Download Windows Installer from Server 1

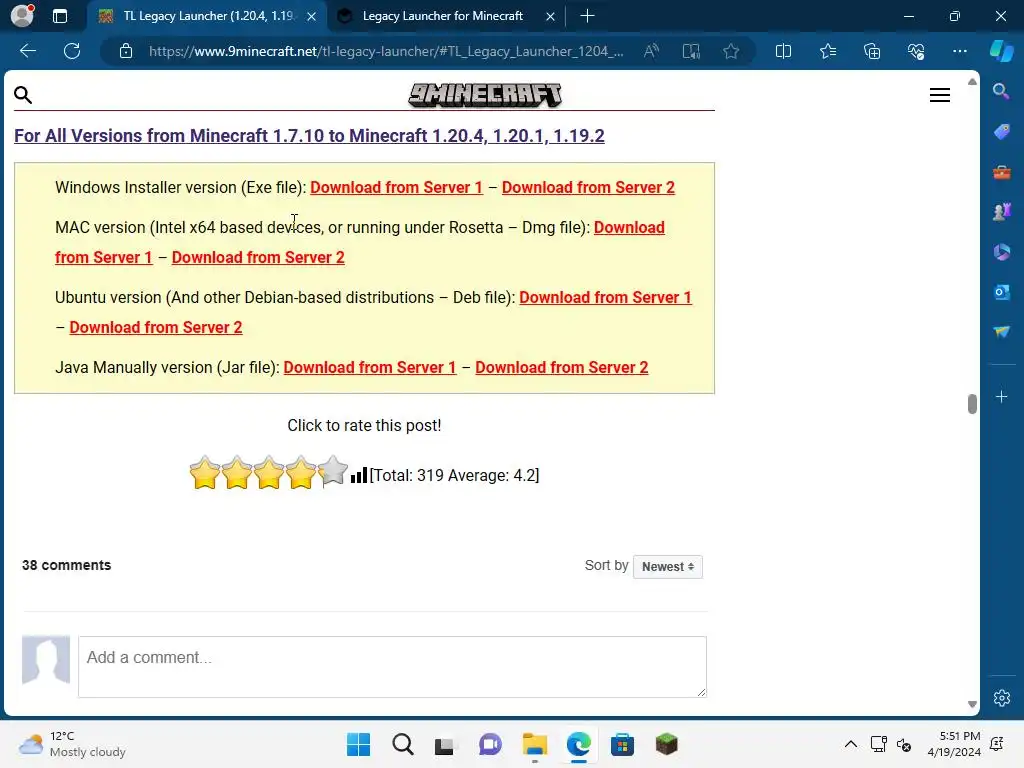[396, 187]
